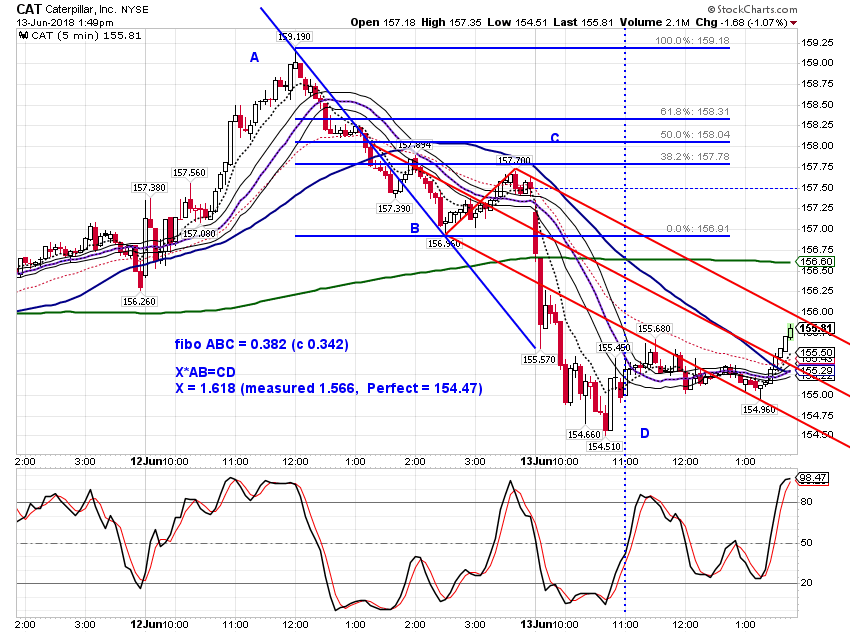Click the 38.2%: 157.78 Fibonacci label
This screenshot has height=633, width=850.
(694, 157)
